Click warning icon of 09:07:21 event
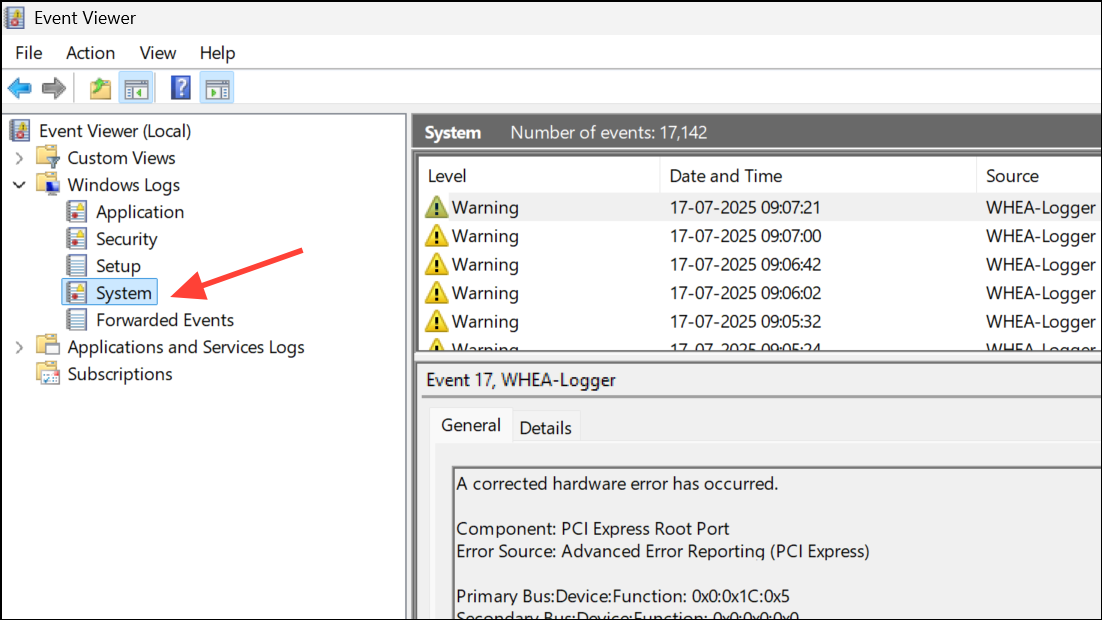 436,207
